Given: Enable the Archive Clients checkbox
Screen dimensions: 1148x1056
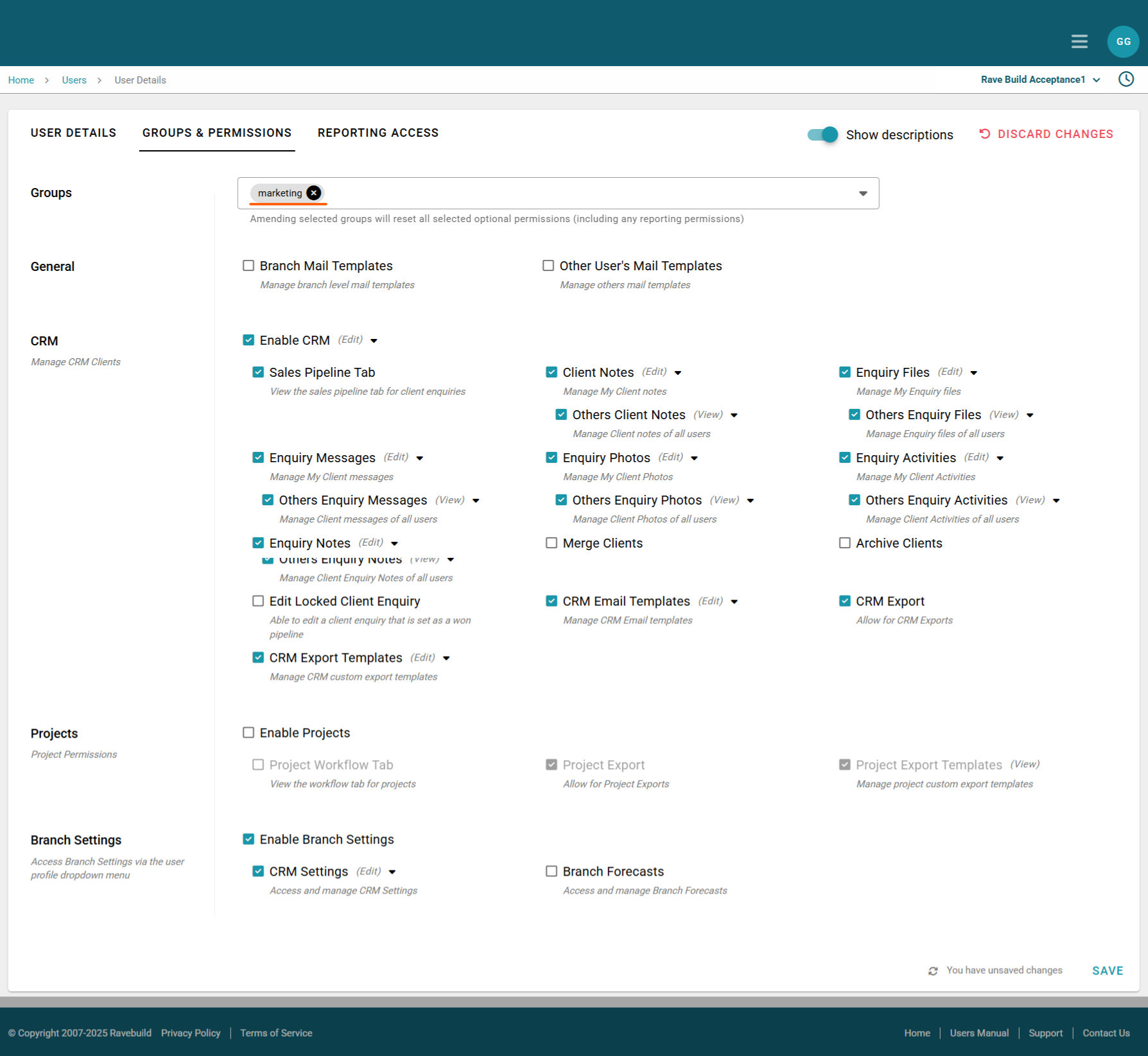Looking at the screenshot, I should [845, 543].
